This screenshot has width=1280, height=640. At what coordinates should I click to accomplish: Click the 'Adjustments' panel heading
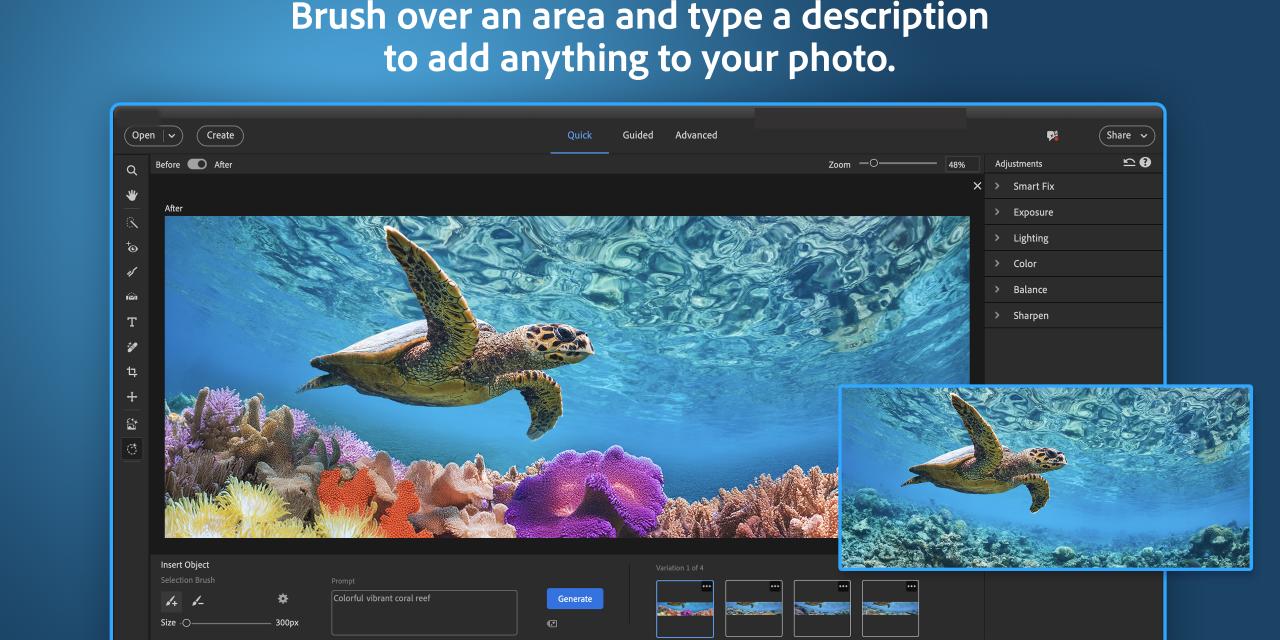tap(1018, 163)
